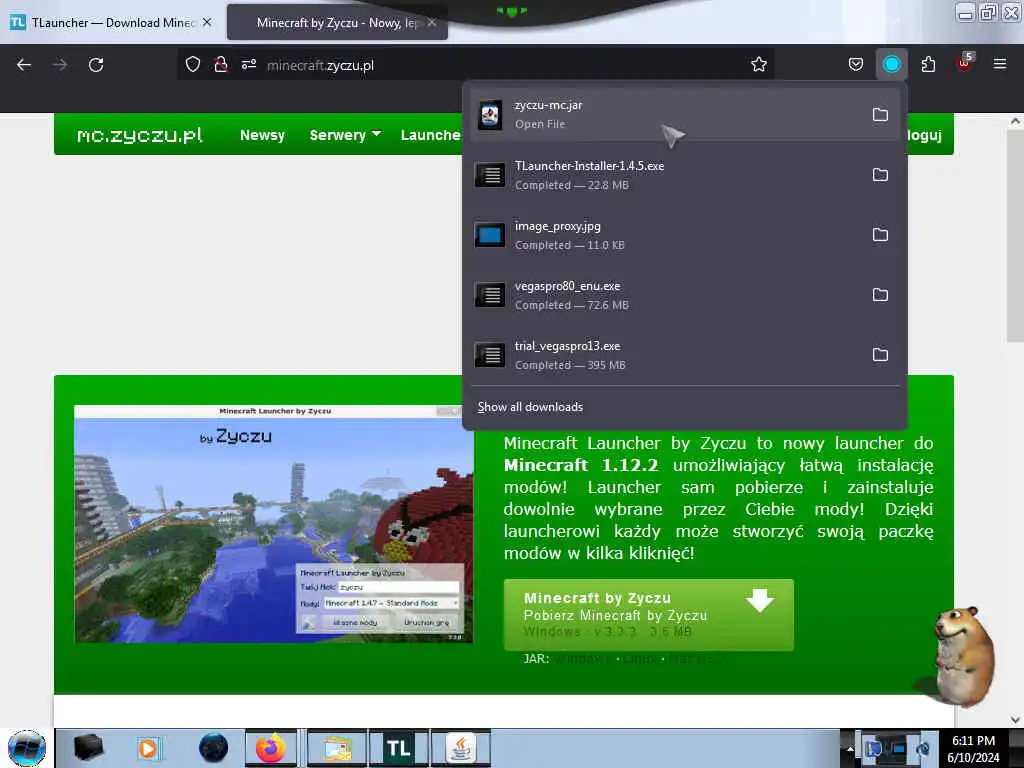Toggle the Downloads toolbar button

pos(891,64)
